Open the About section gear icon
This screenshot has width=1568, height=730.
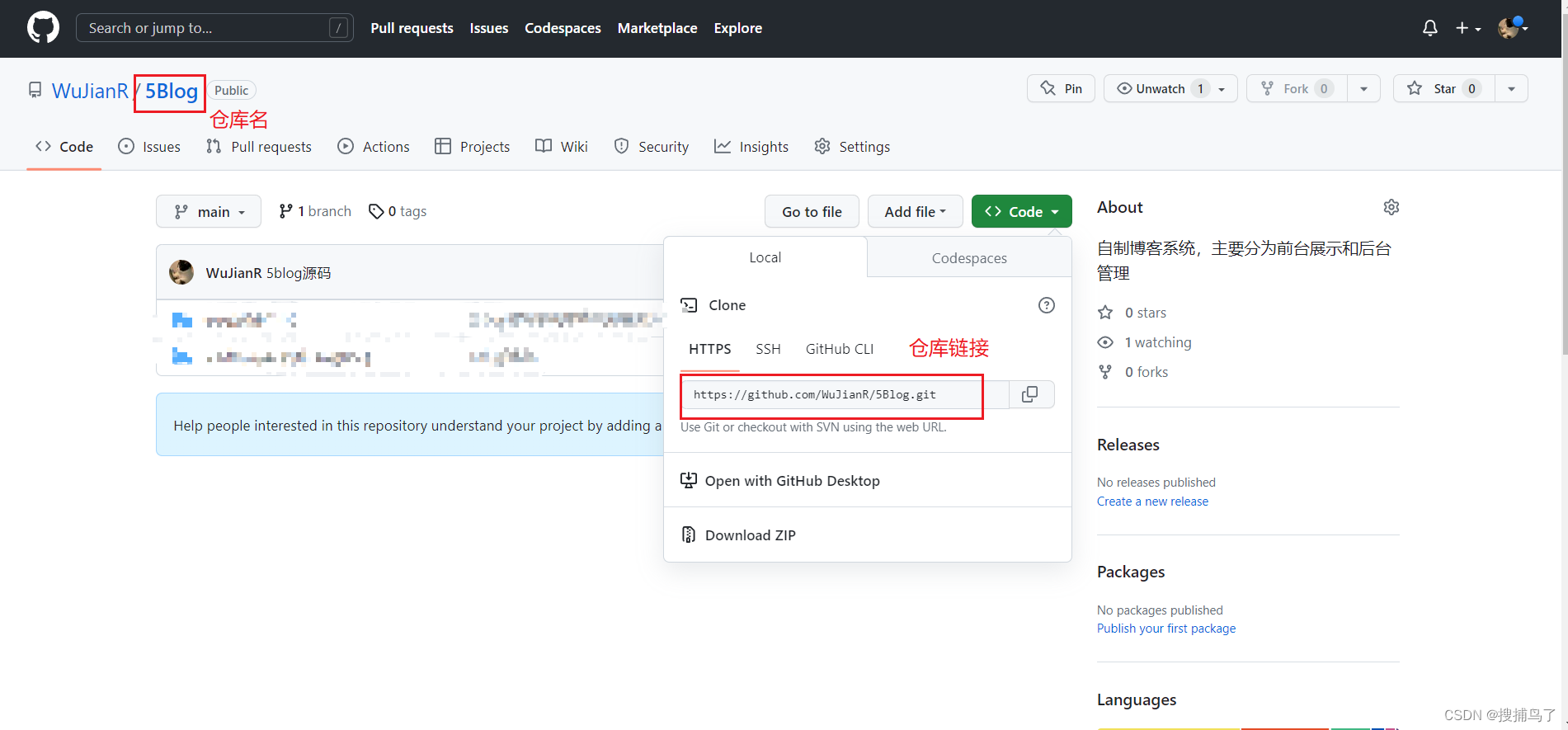click(x=1391, y=207)
